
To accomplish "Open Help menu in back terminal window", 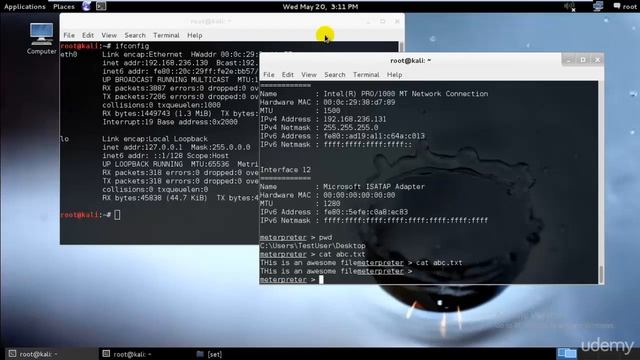I will (195, 36).
